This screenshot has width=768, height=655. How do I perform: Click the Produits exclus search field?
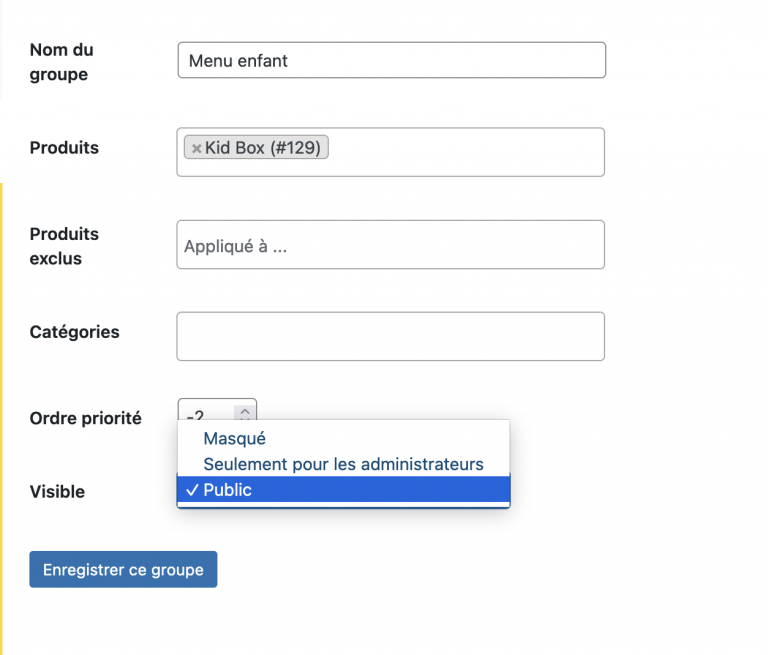(390, 245)
